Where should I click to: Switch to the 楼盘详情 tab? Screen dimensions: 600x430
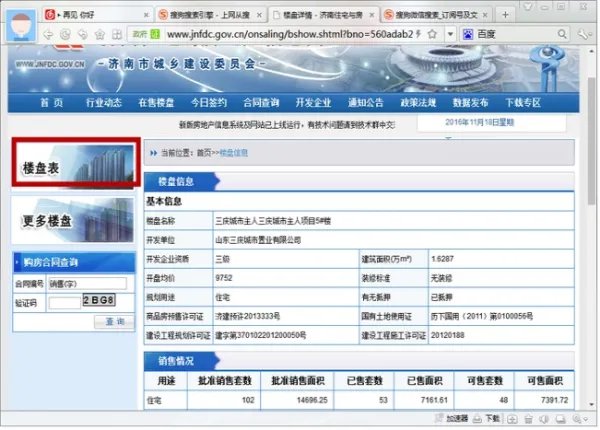(323, 15)
